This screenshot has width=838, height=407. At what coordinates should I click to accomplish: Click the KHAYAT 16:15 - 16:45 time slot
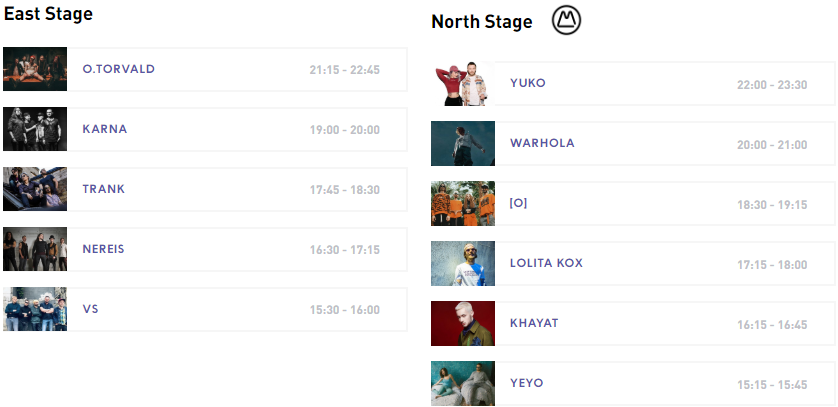[x=771, y=325]
